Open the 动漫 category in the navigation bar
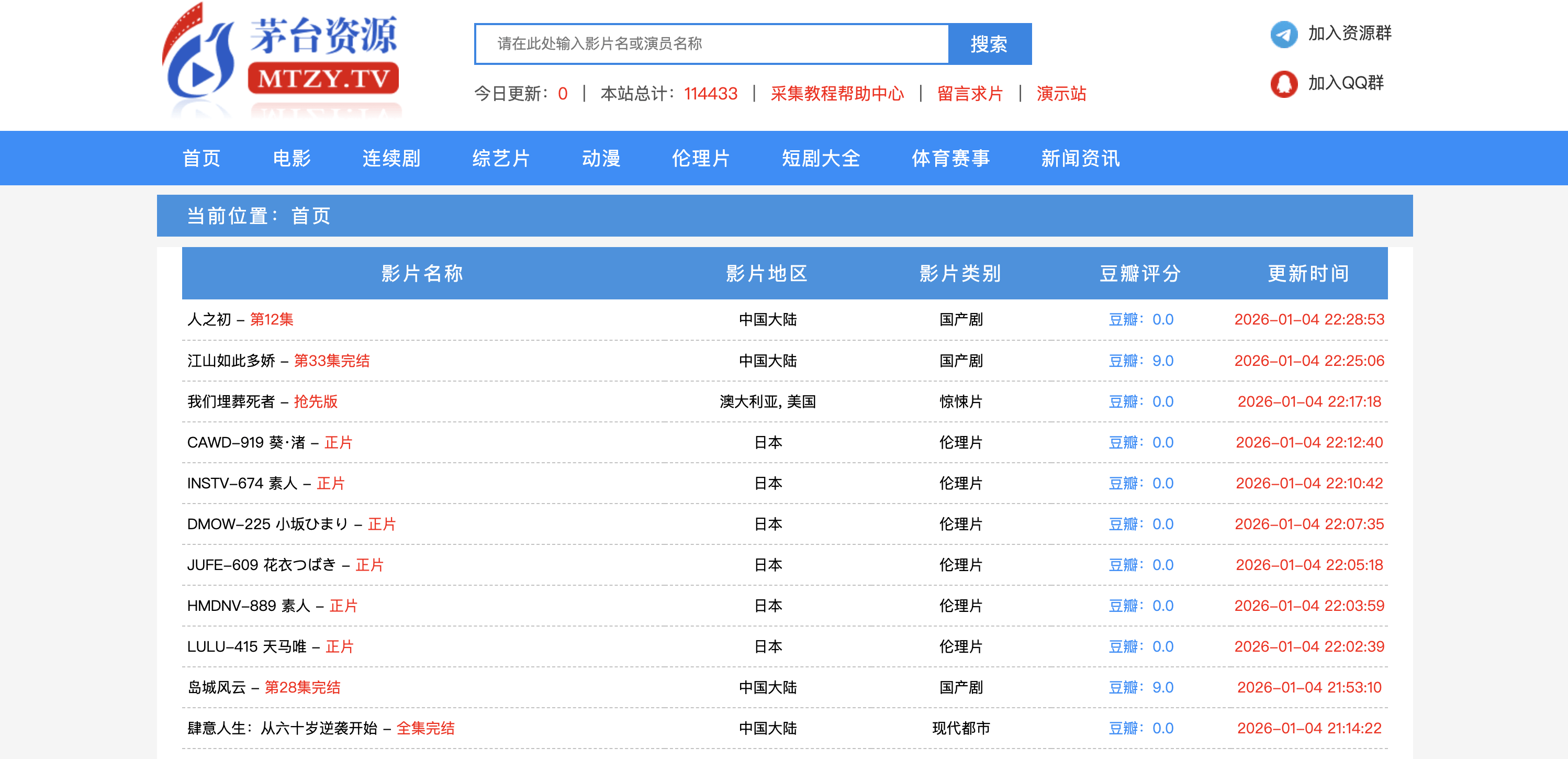The width and height of the screenshot is (1568, 759). [600, 158]
